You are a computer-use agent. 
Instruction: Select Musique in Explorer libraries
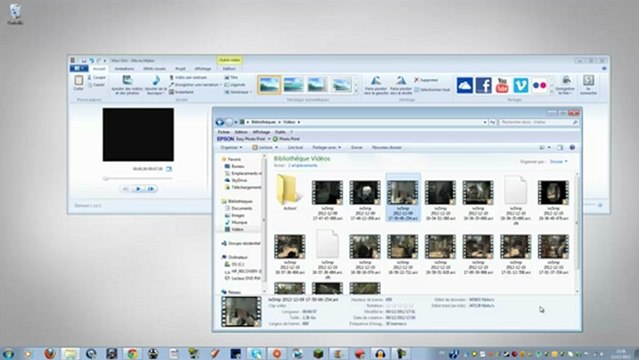[x=236, y=222]
